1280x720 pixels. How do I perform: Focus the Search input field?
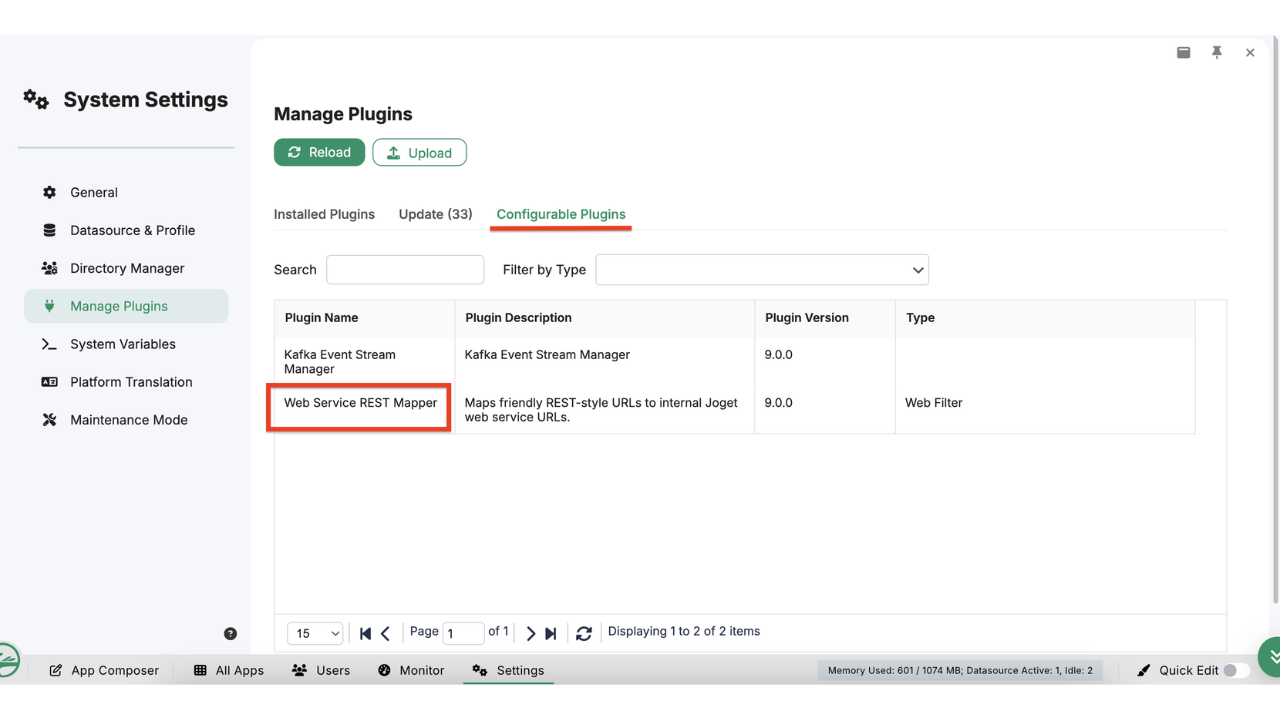pyautogui.click(x=405, y=269)
